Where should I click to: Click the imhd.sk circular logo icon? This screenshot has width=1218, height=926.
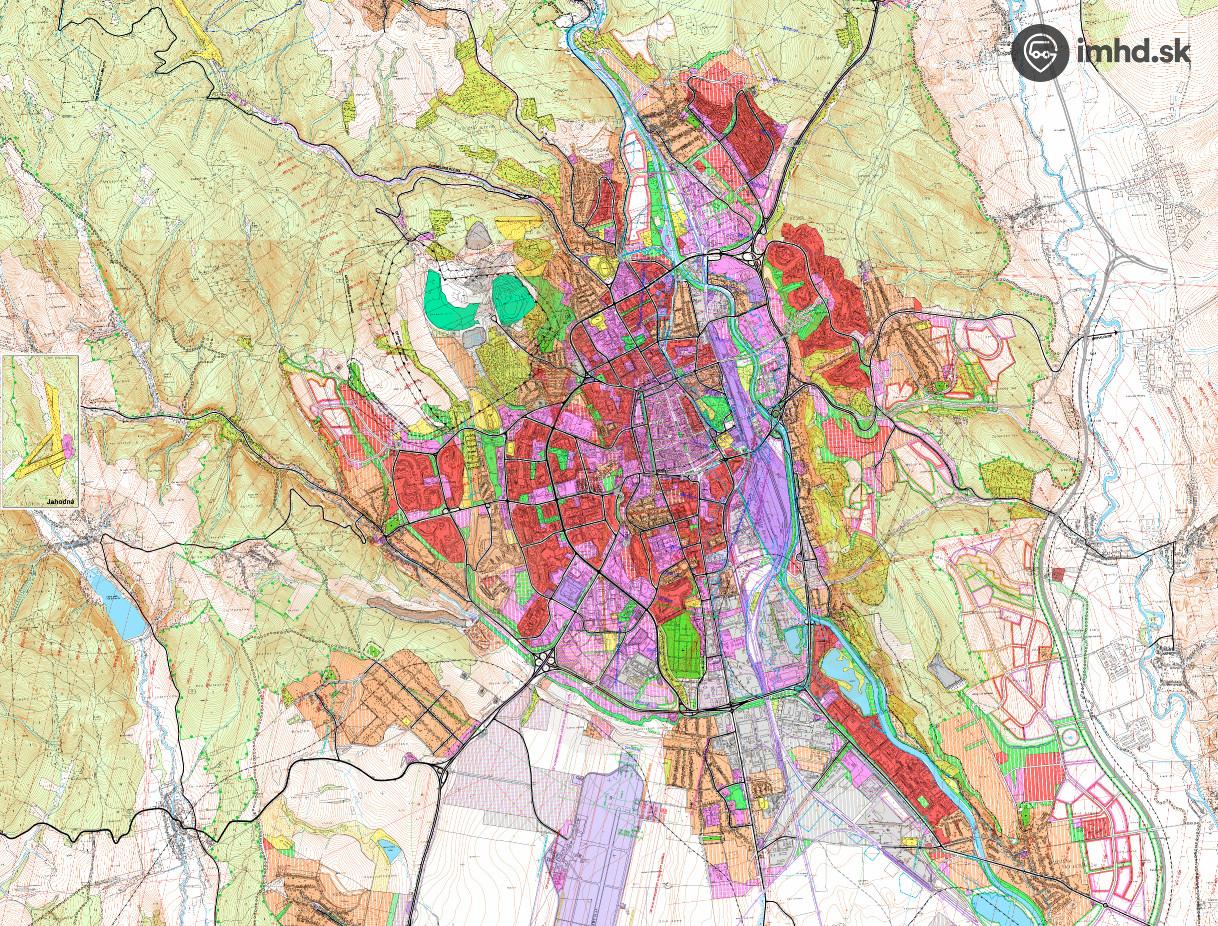click(1040, 52)
